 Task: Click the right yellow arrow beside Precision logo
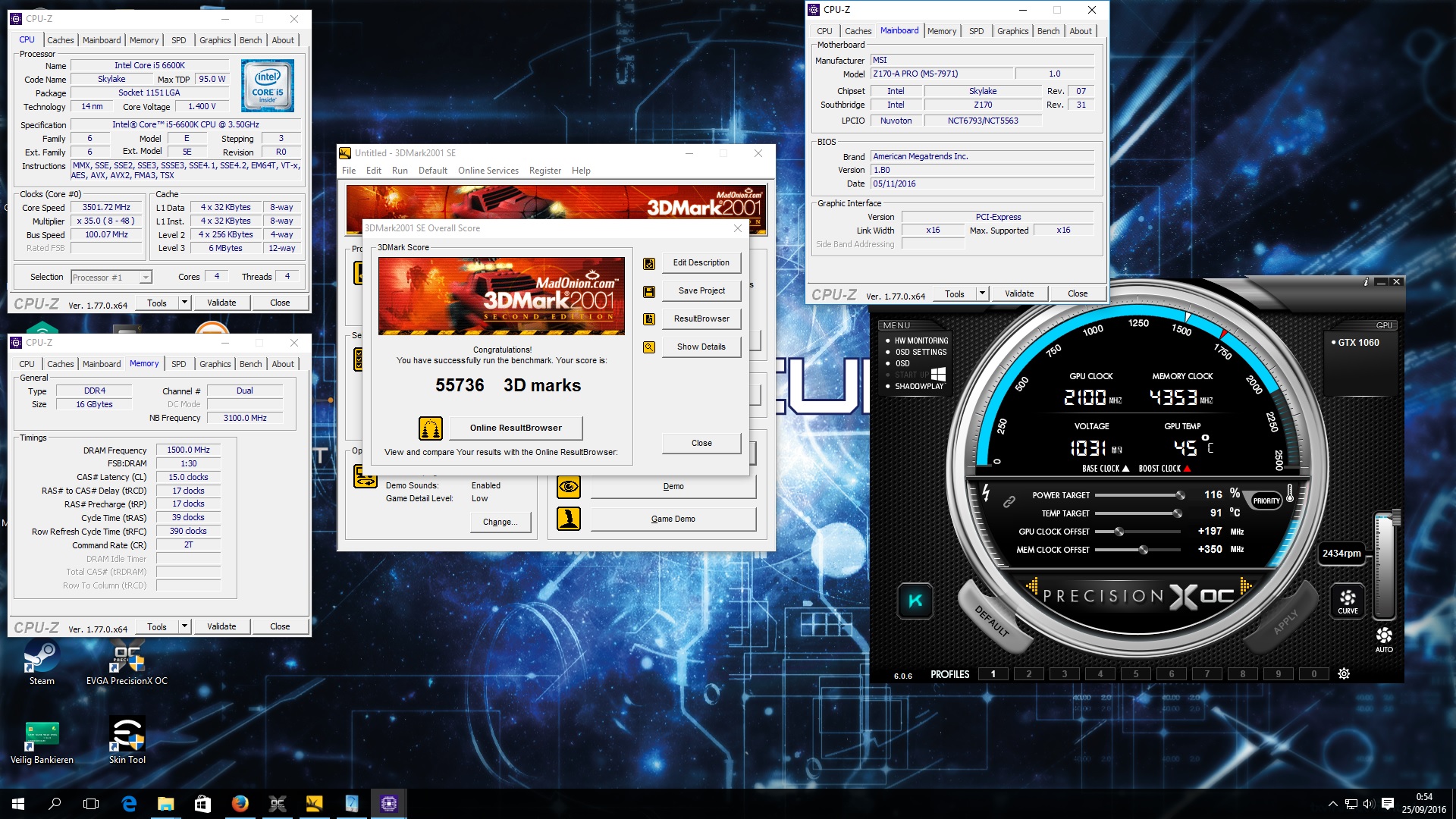(1245, 585)
